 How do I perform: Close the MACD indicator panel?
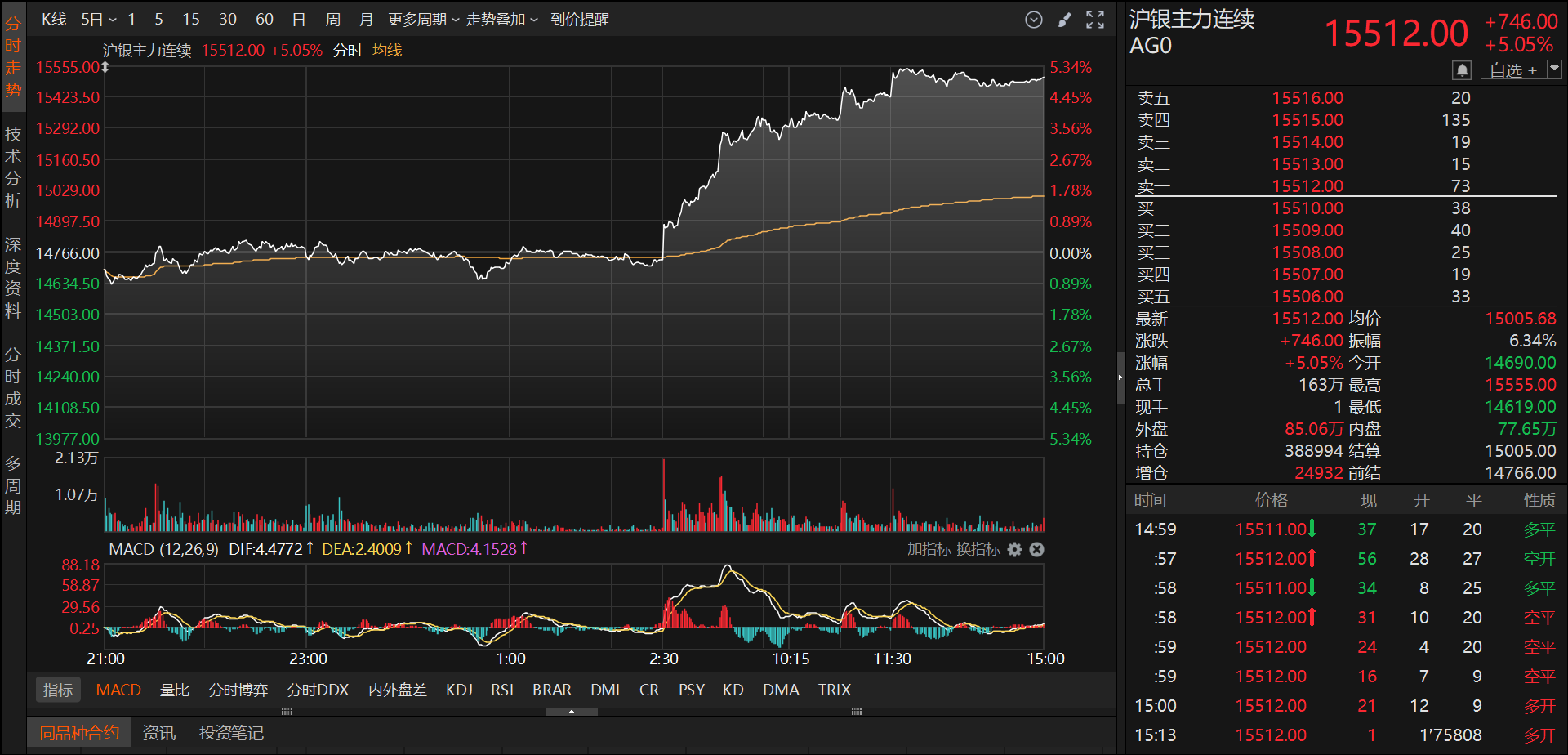coord(1036,550)
